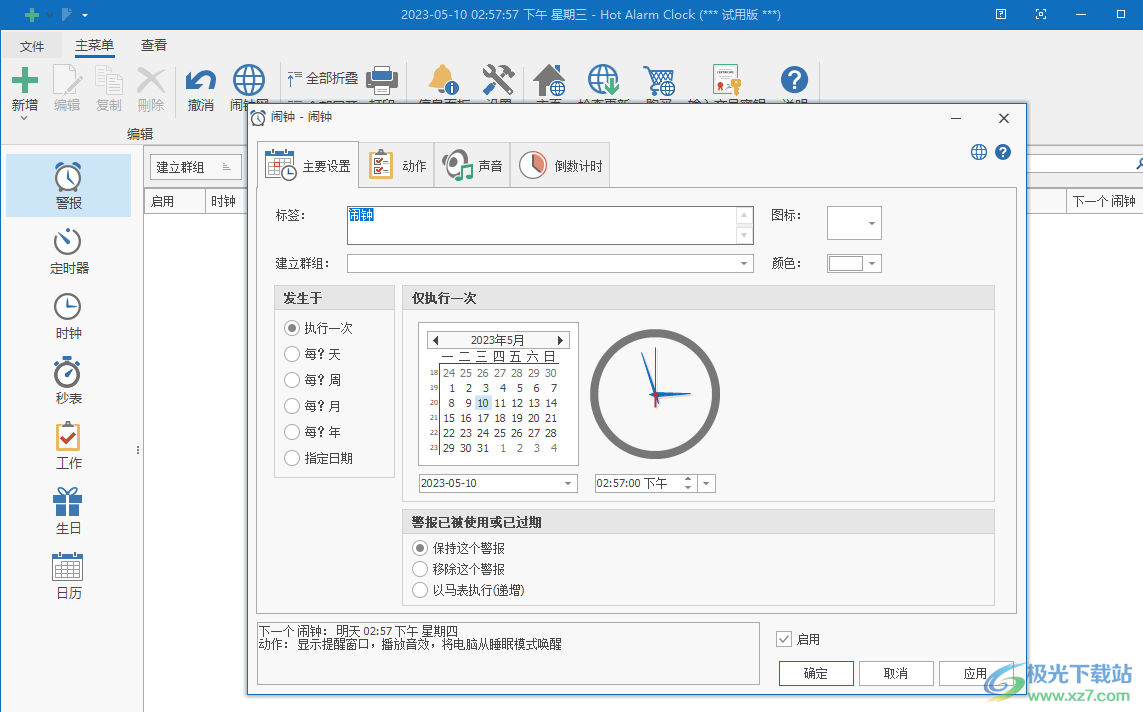Click the 确定 button

tap(816, 673)
